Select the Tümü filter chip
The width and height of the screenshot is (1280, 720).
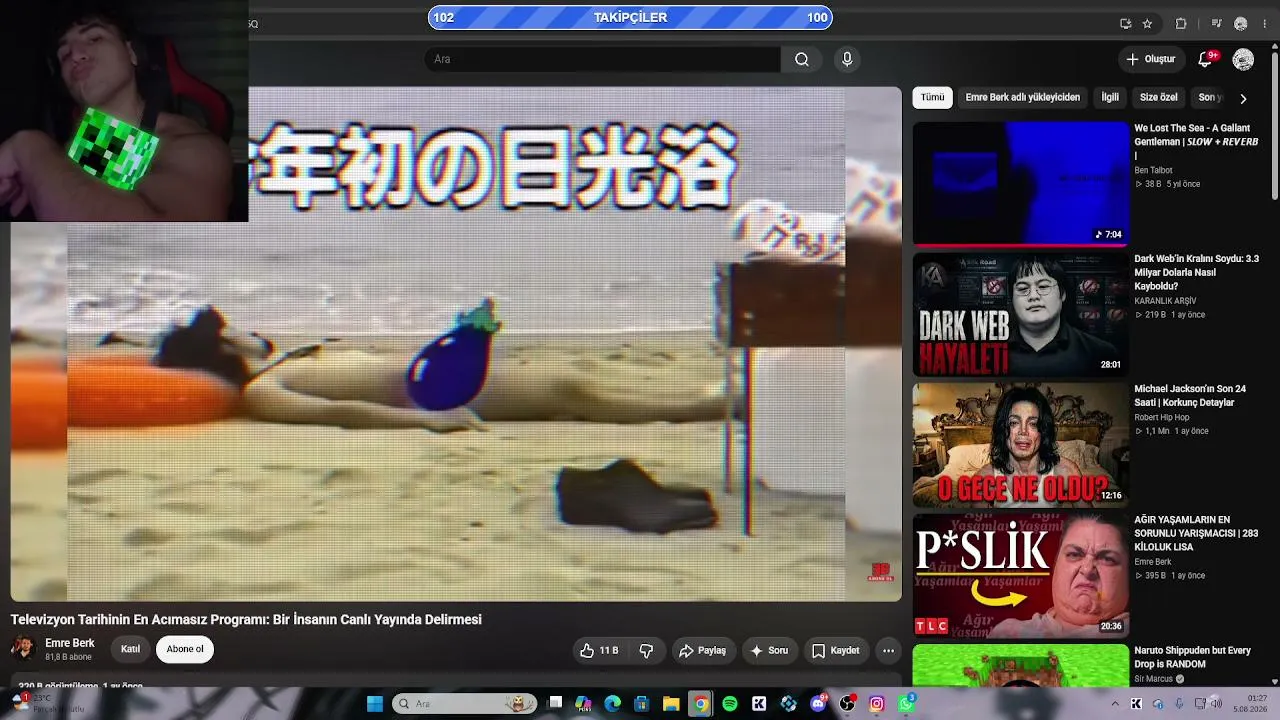[932, 98]
